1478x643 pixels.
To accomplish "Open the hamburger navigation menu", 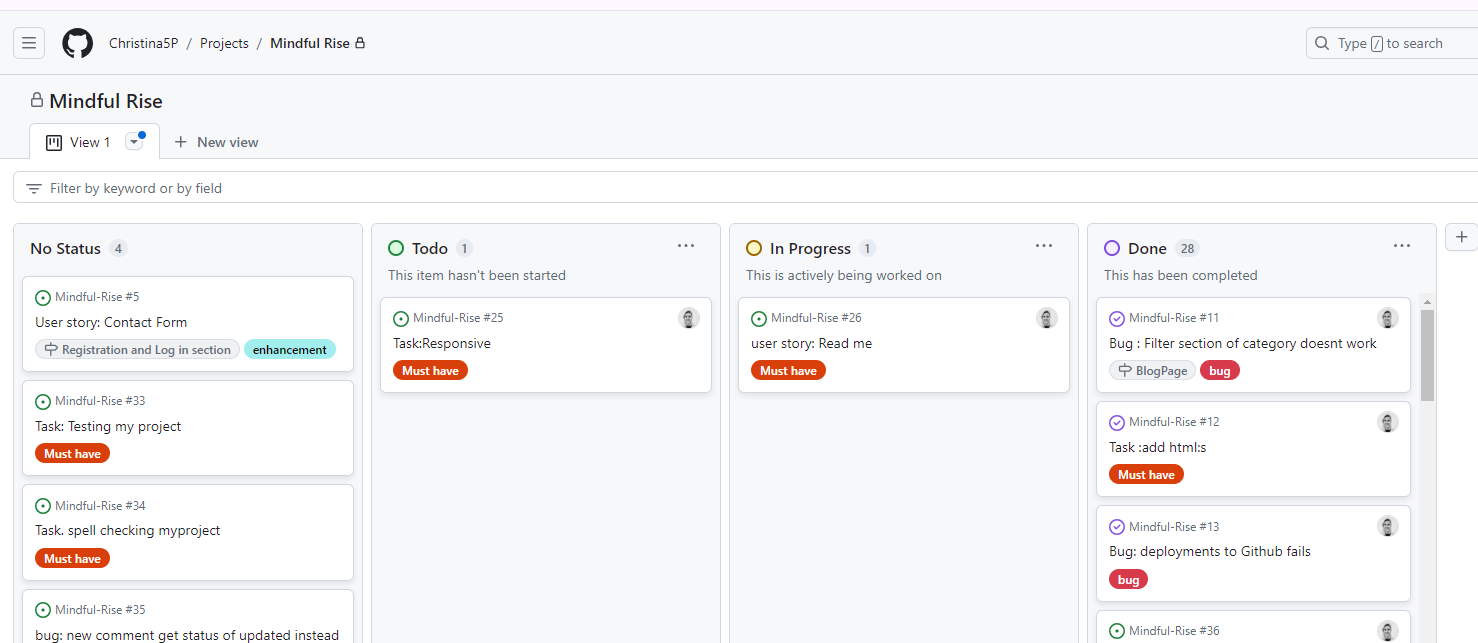I will click(x=29, y=43).
